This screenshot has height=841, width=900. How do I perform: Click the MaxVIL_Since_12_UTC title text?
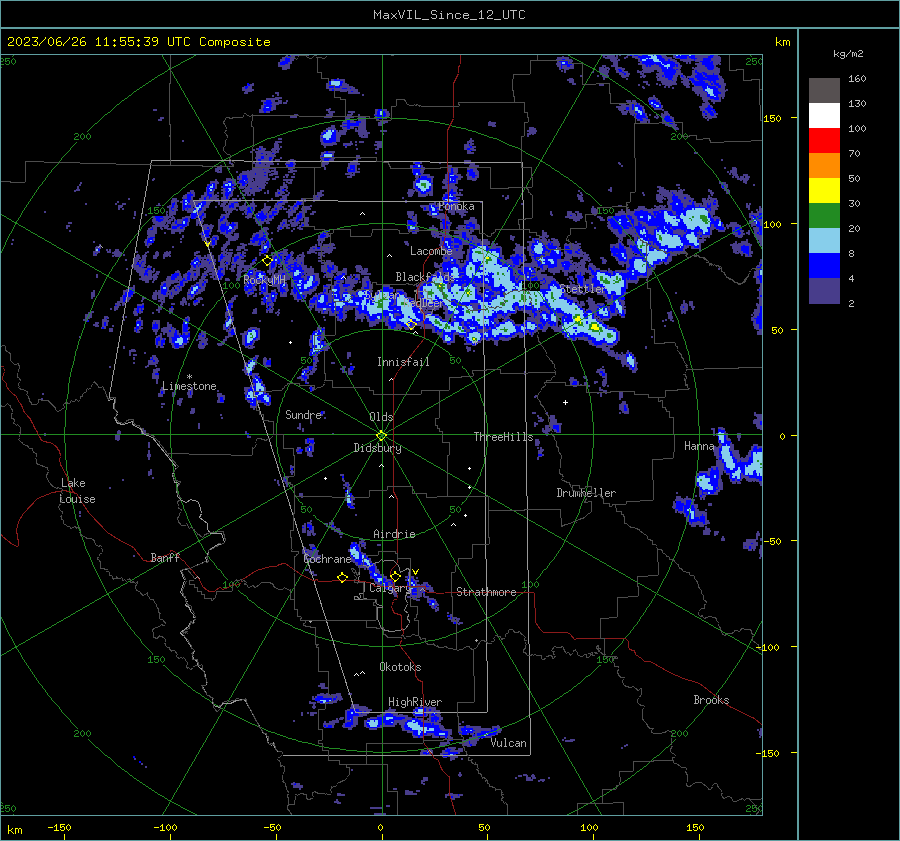pos(449,15)
